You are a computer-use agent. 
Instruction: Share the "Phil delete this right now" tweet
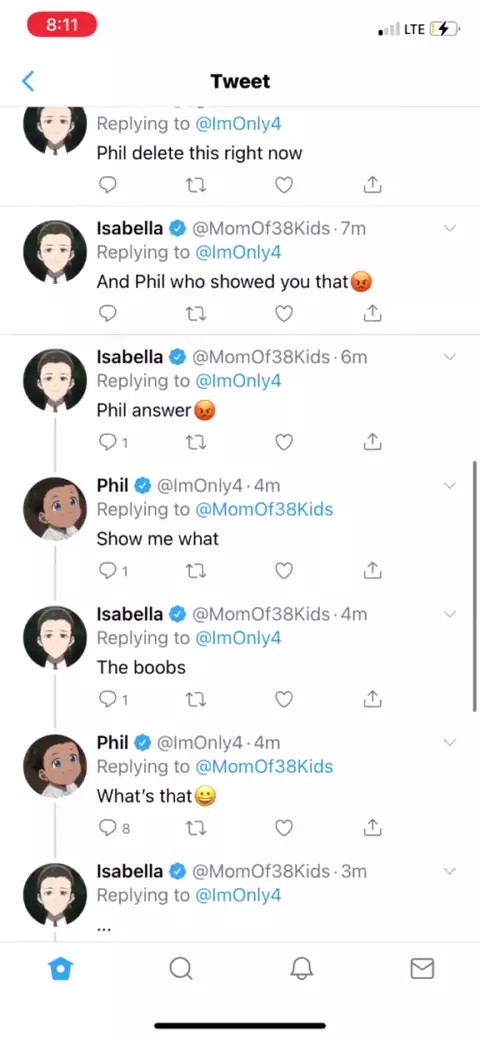(373, 185)
